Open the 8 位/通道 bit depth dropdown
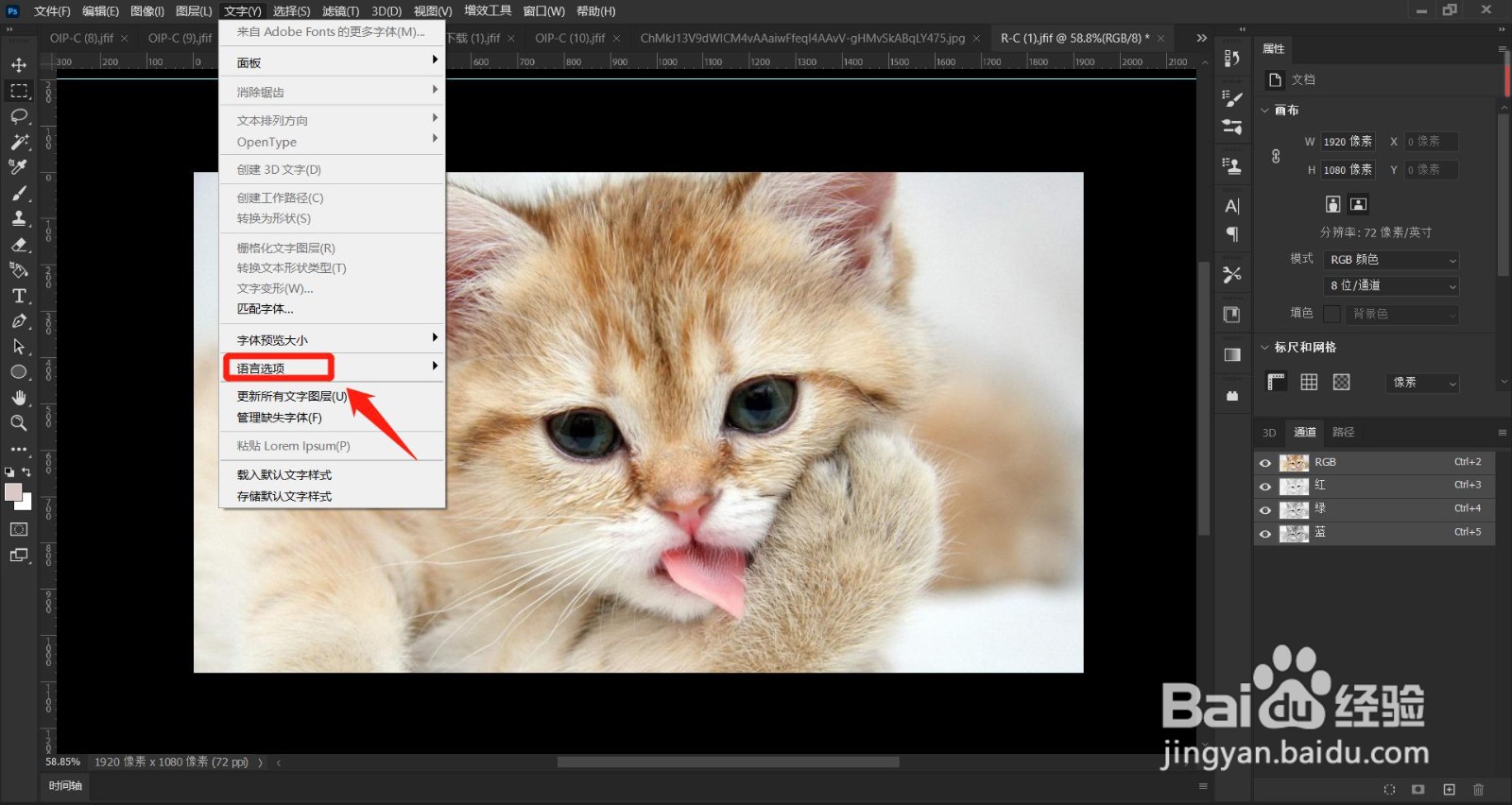The height and width of the screenshot is (805, 1512). coord(1391,285)
